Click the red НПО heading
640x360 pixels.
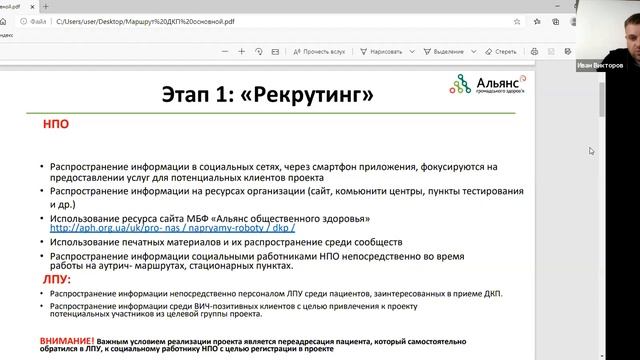coord(56,124)
